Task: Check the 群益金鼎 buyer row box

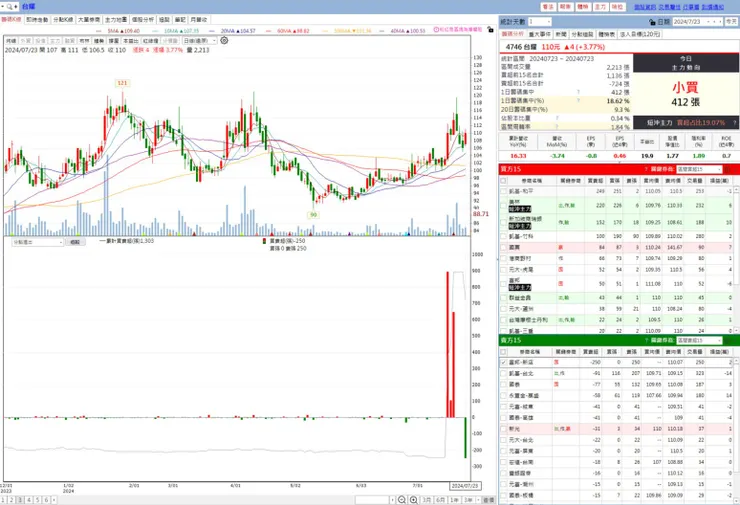Action: point(504,298)
